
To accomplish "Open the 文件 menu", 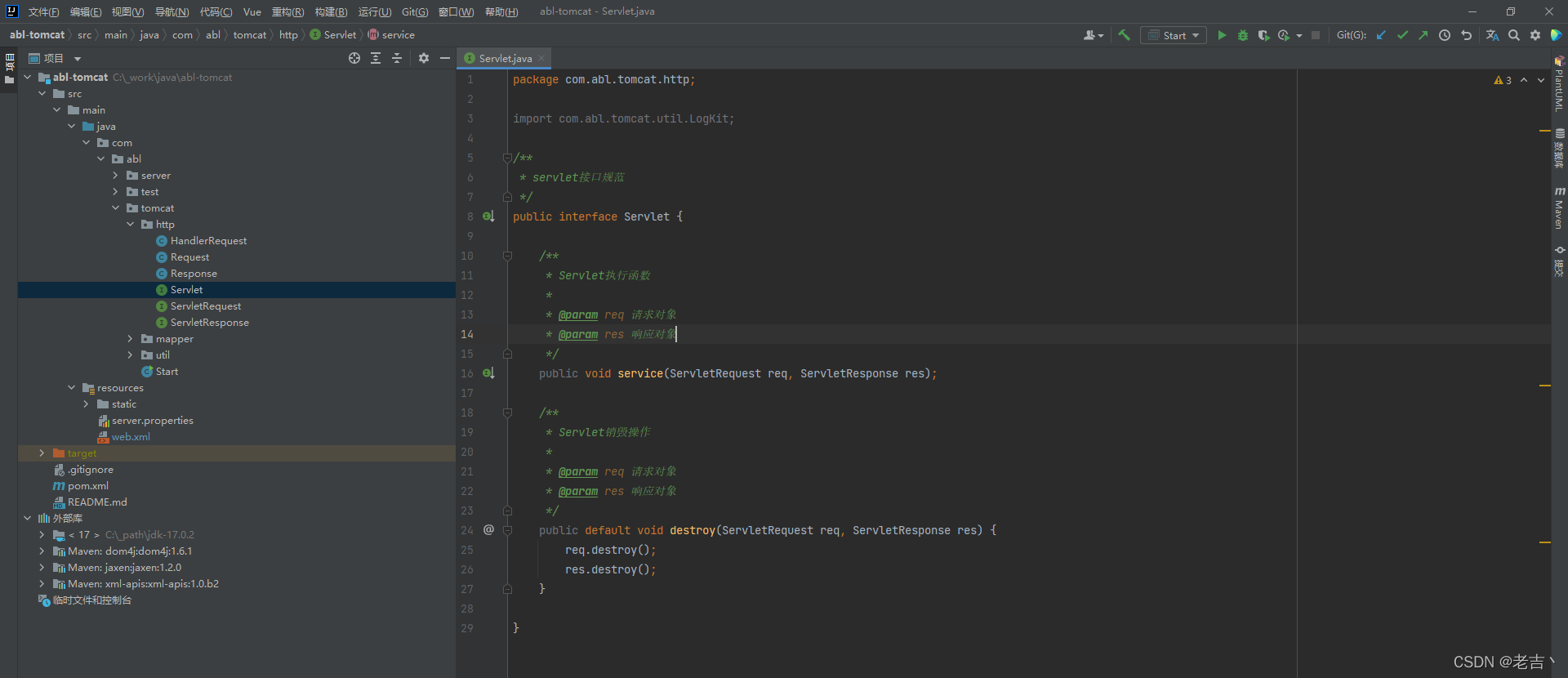I will coord(43,12).
